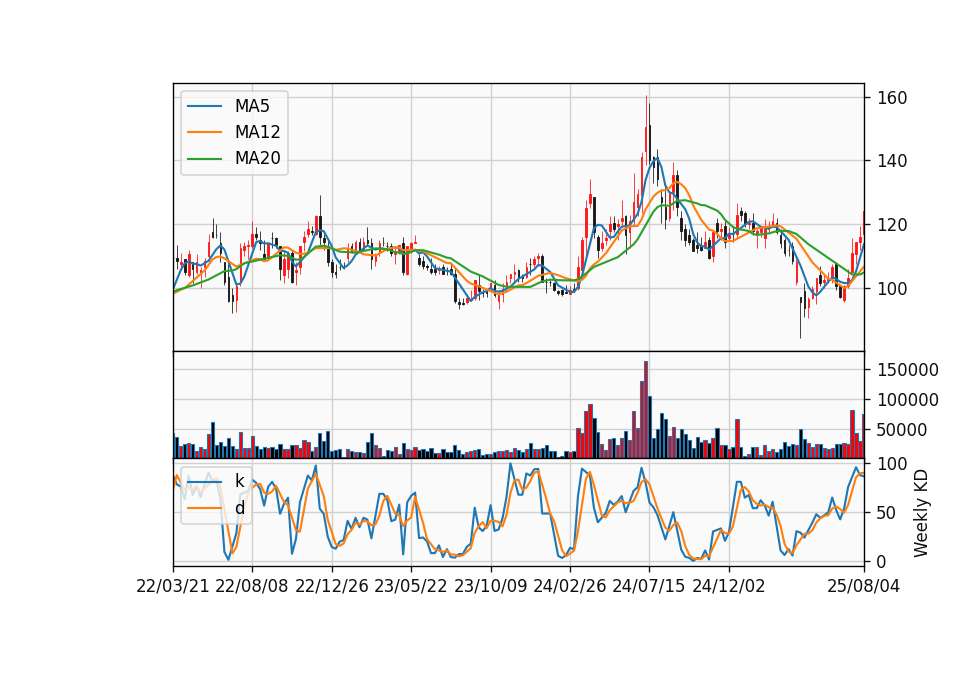Click the green MA20 legend line sample
The image size is (960, 690).
pos(204,158)
